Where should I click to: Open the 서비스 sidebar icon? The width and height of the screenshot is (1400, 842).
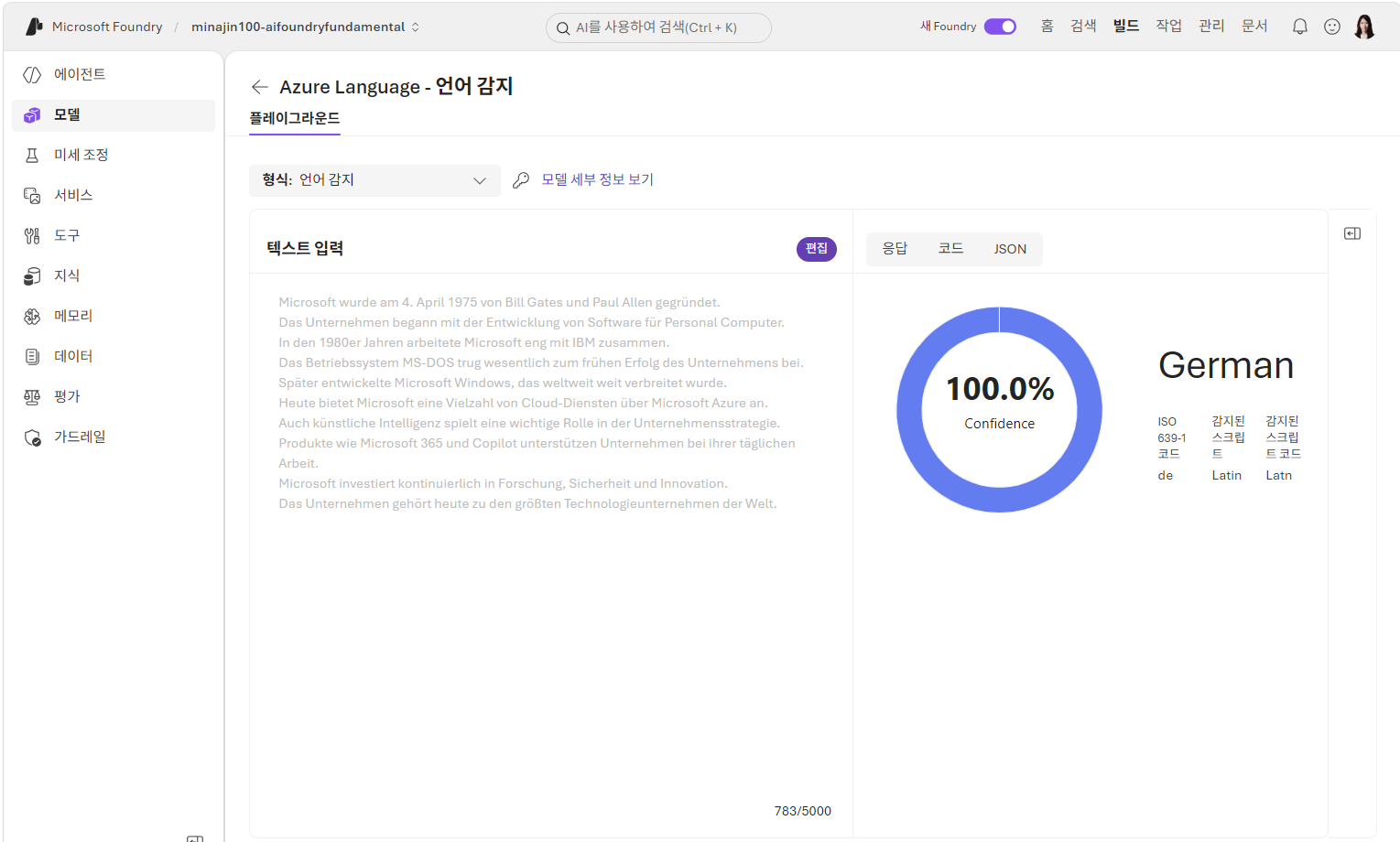coord(32,196)
